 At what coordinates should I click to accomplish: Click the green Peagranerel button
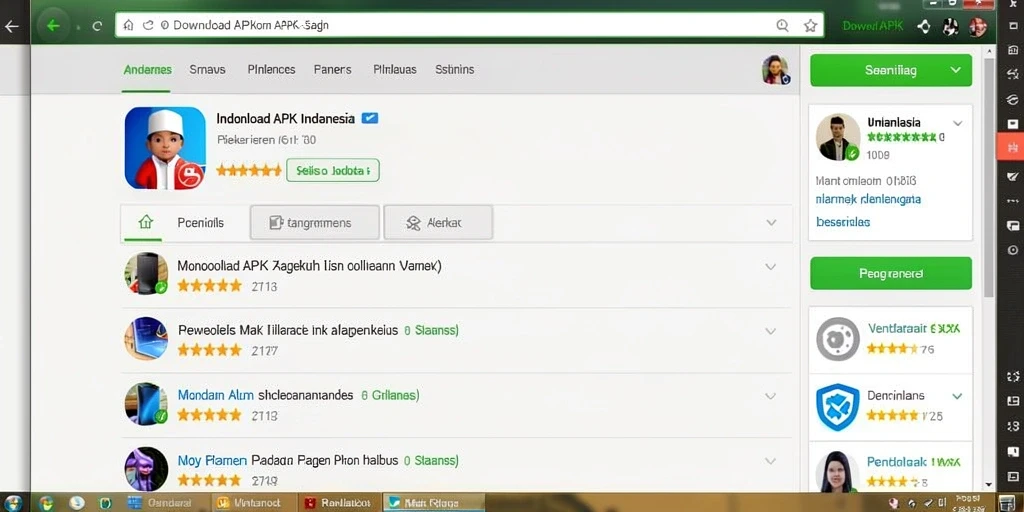point(891,273)
